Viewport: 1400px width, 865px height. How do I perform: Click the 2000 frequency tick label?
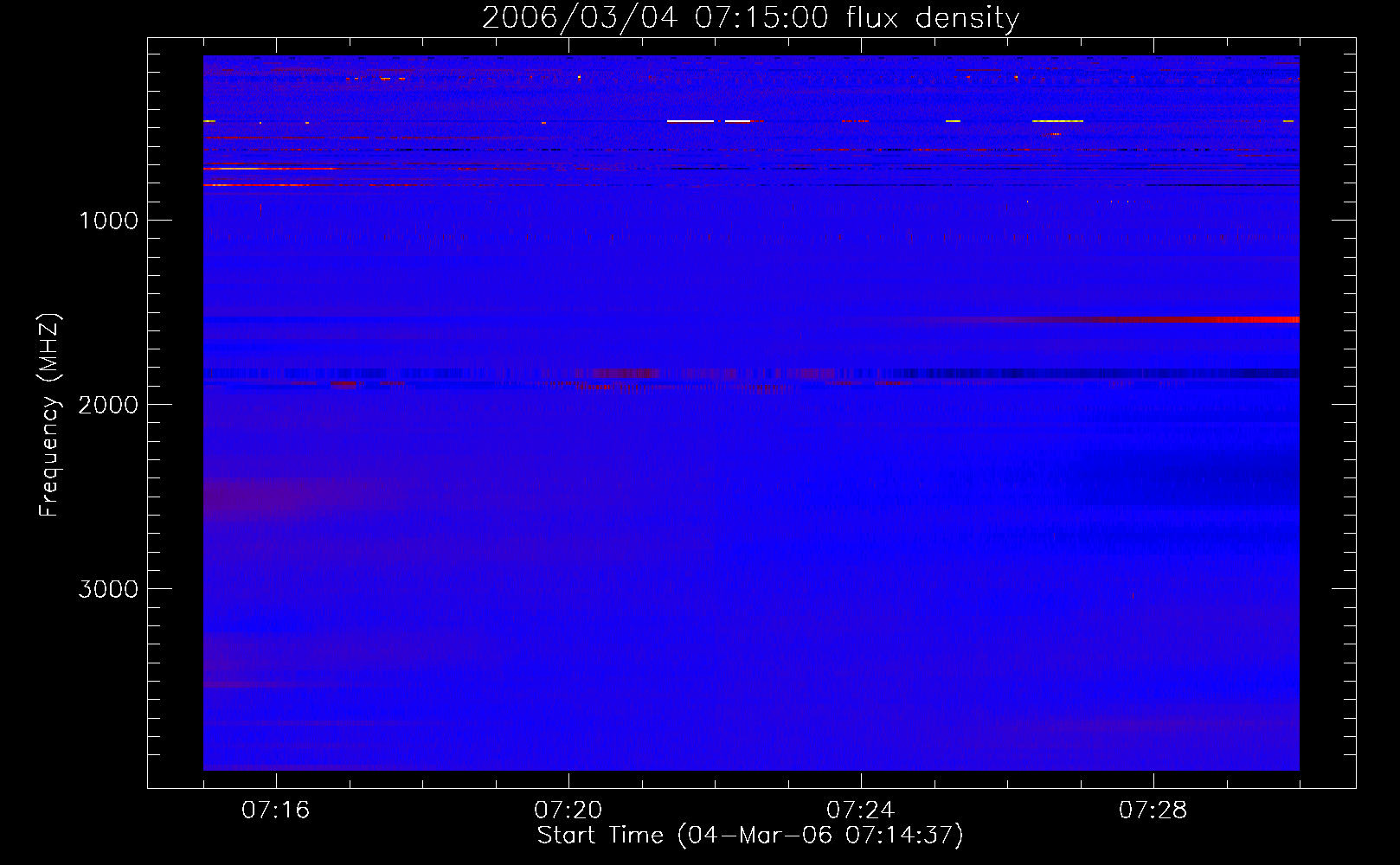pyautogui.click(x=108, y=405)
